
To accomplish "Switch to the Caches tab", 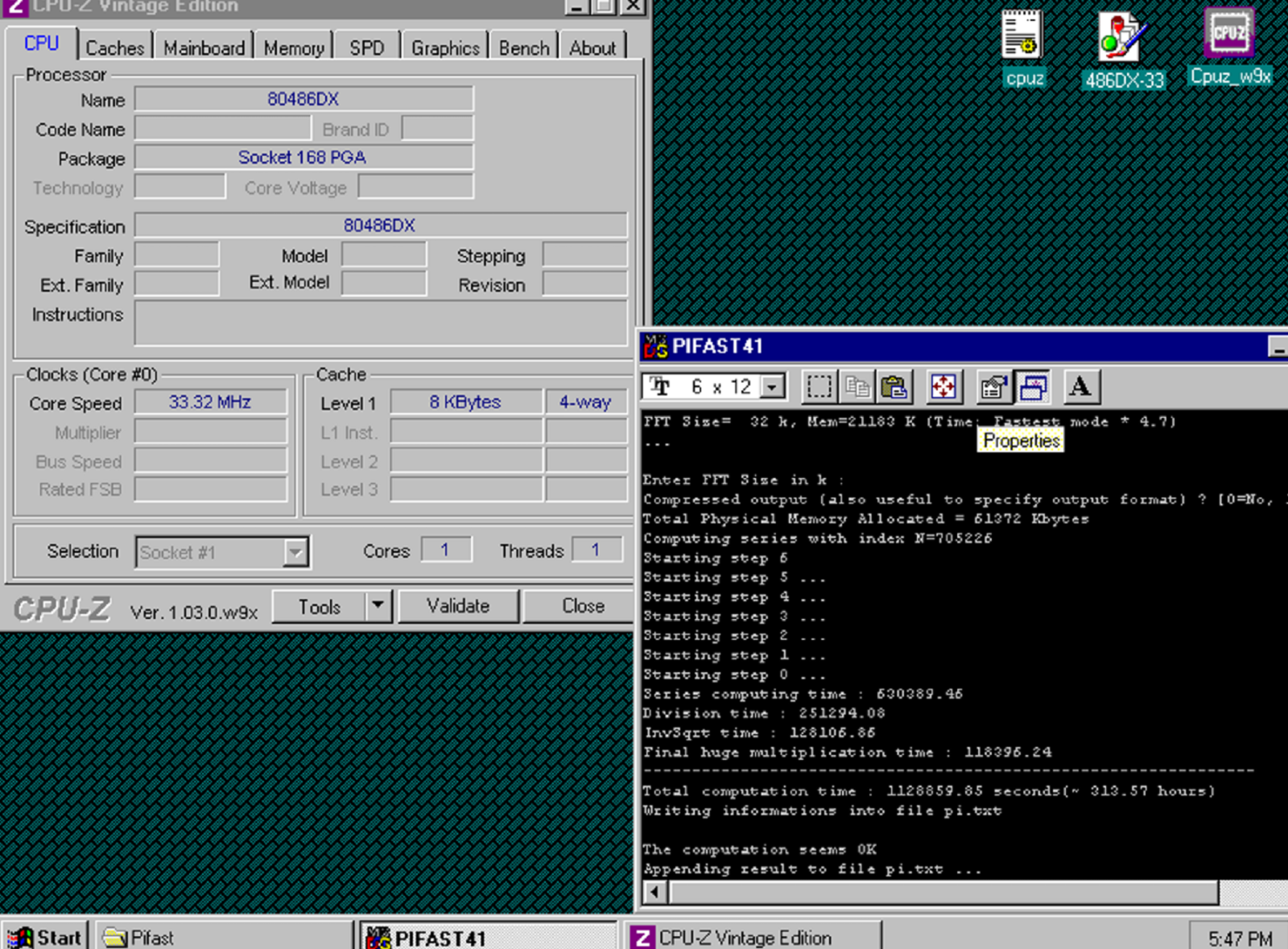I will click(114, 47).
